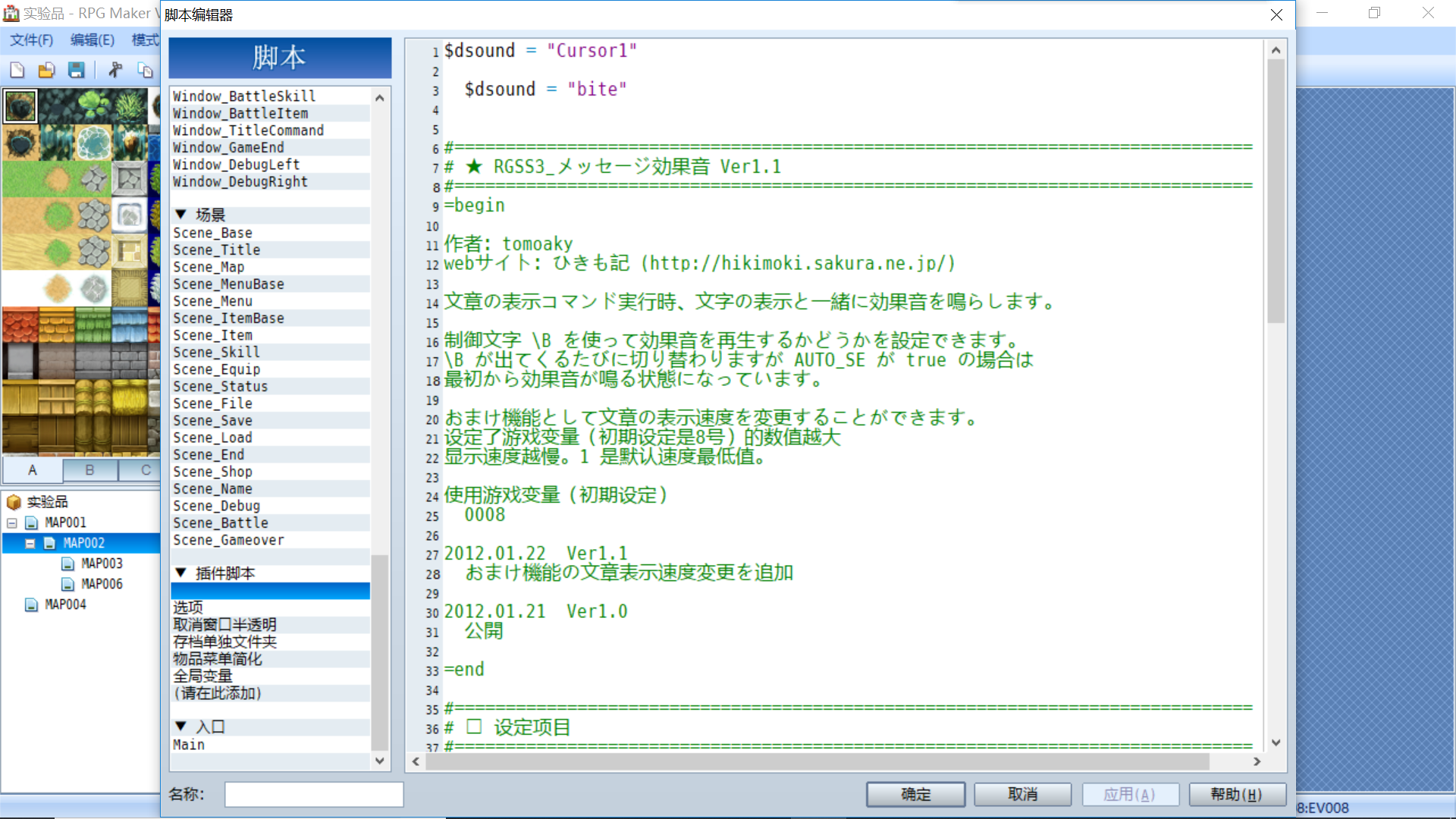This screenshot has height=819, width=1456.
Task: Select Scene_Skill script
Action: [271, 353]
